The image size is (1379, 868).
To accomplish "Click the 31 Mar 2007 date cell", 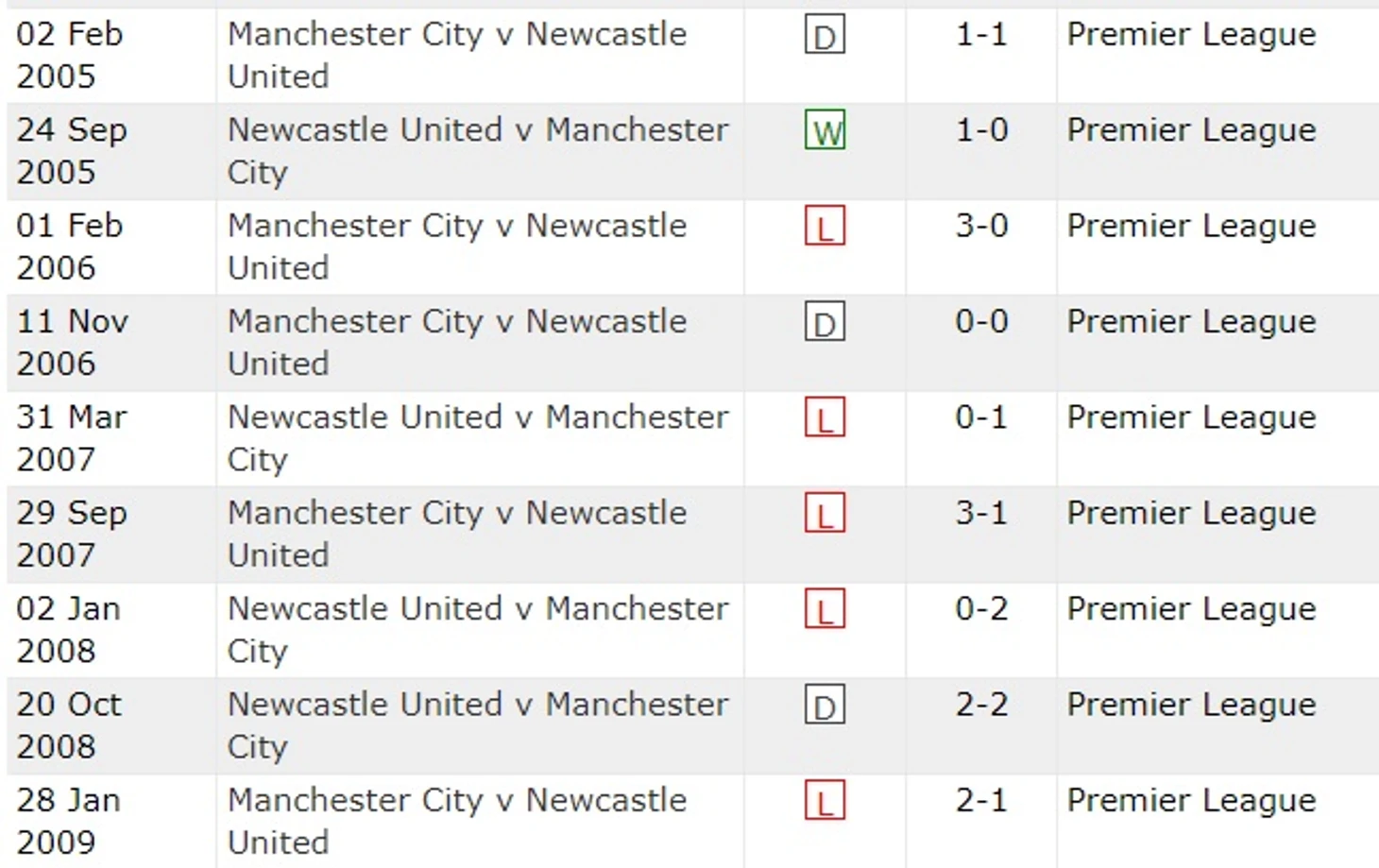I will 72,438.
